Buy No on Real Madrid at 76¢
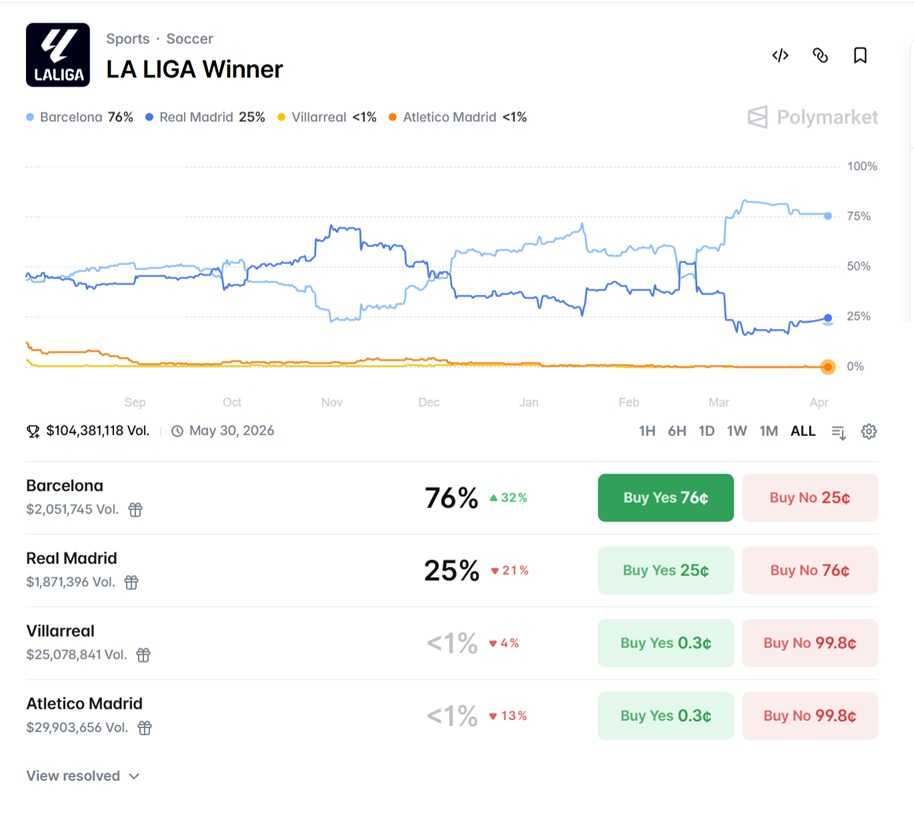The width and height of the screenshot is (914, 828). point(810,571)
